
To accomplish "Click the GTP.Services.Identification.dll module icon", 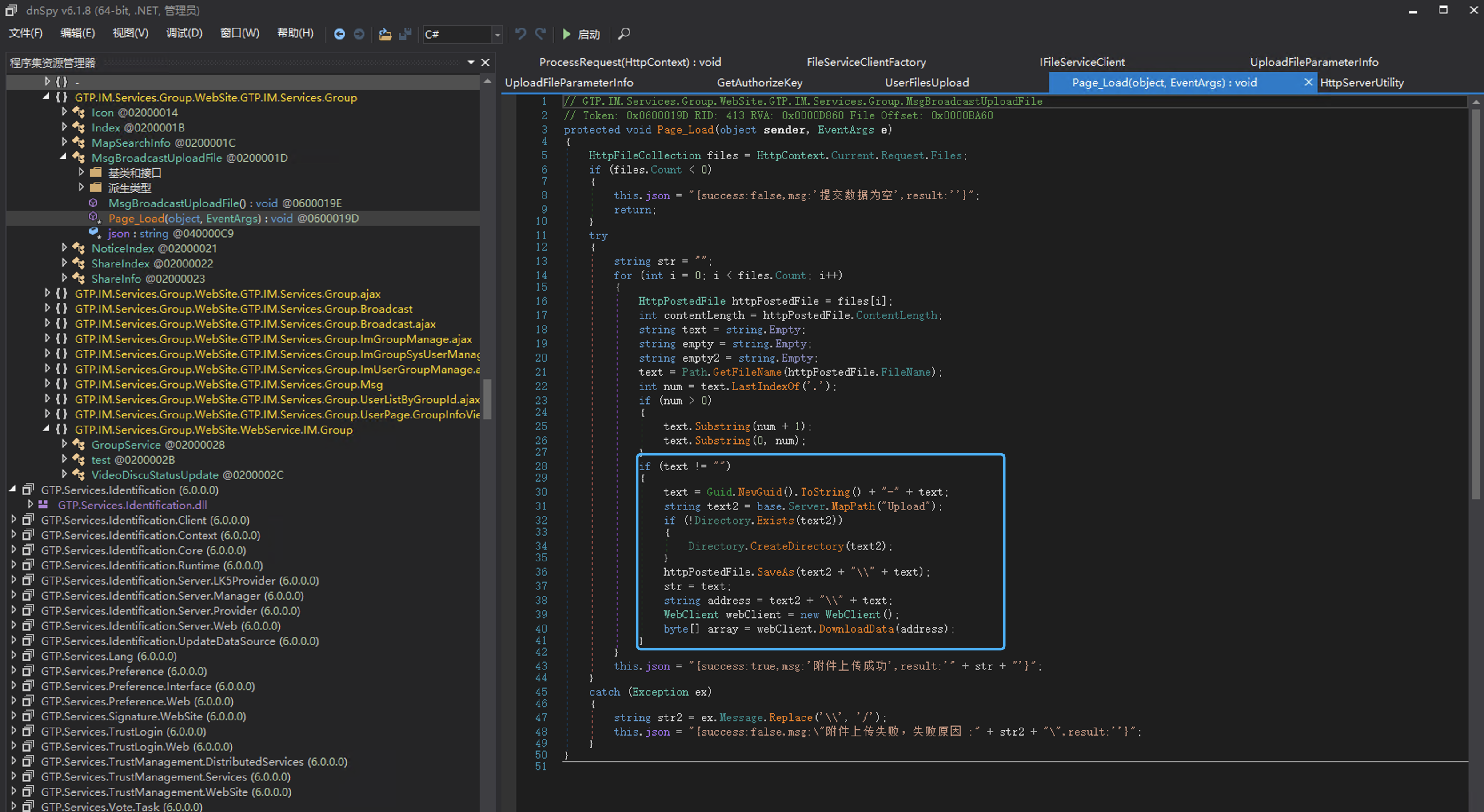I will (x=43, y=505).
